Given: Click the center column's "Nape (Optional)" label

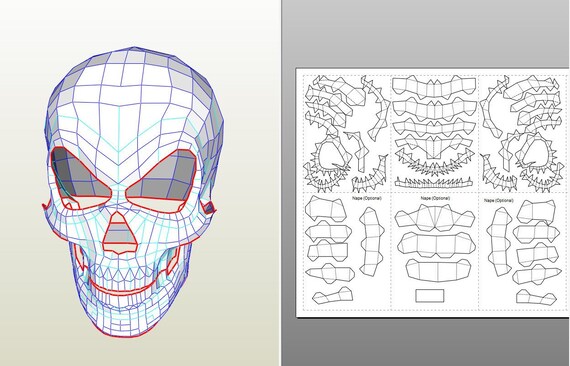Looking at the screenshot, I should (435, 198).
